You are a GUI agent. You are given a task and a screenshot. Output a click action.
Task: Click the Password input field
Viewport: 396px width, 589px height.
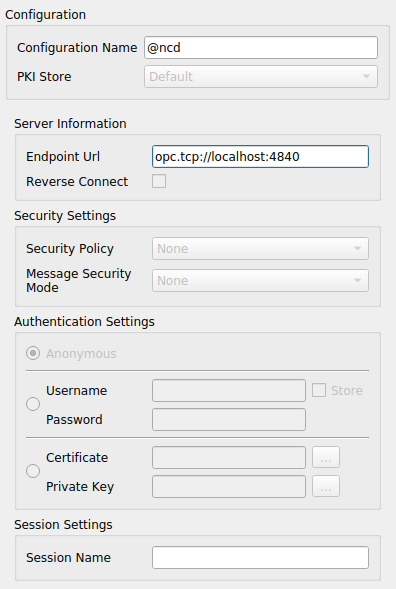click(229, 419)
